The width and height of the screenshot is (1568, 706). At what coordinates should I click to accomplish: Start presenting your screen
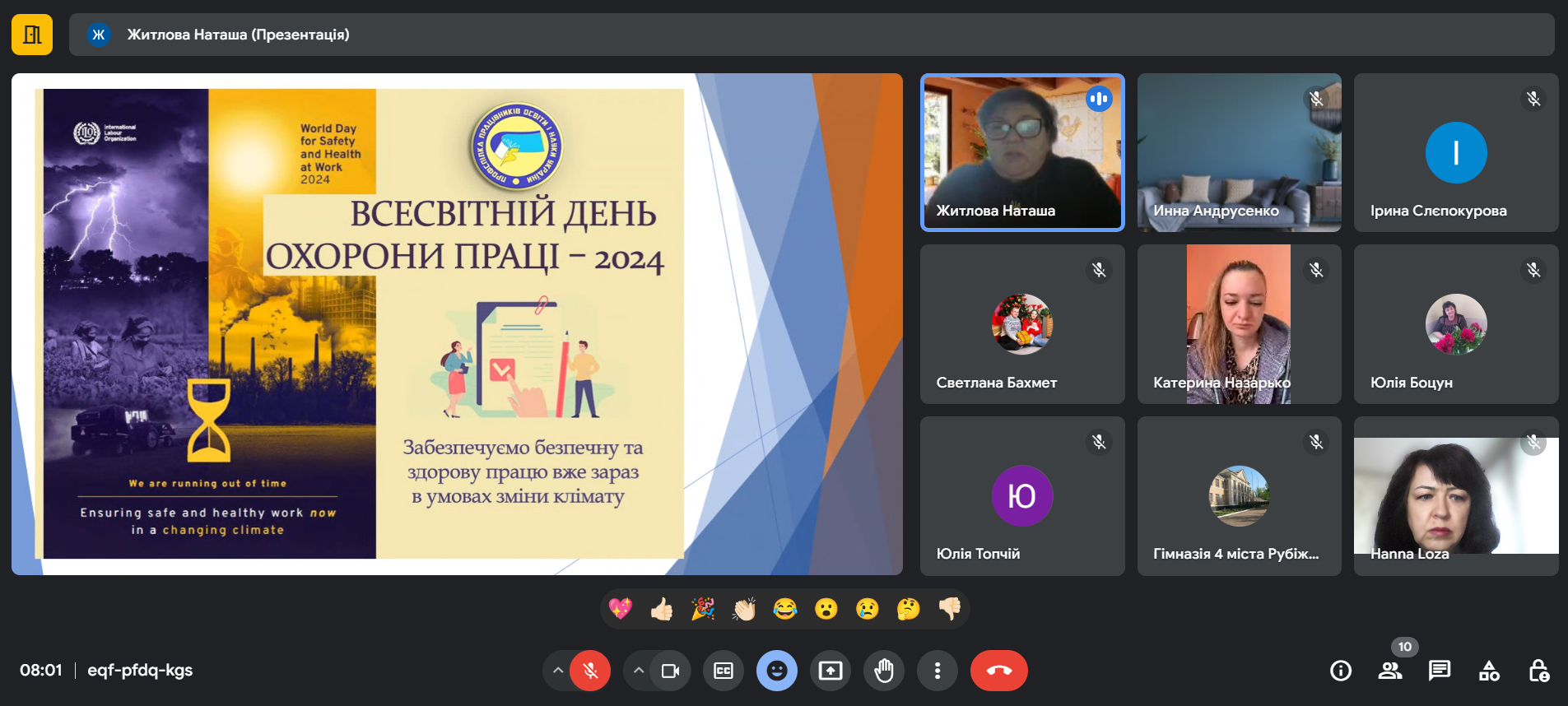831,671
